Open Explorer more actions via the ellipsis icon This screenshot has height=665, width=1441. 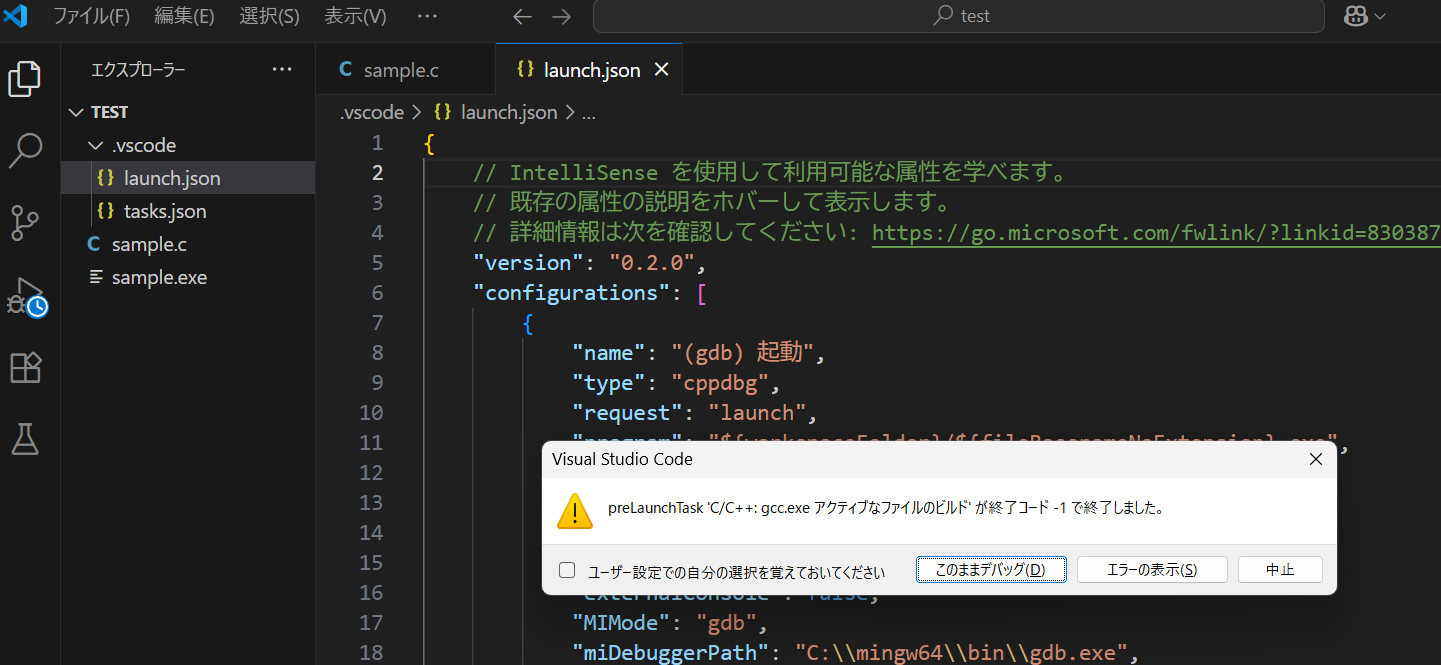[281, 69]
